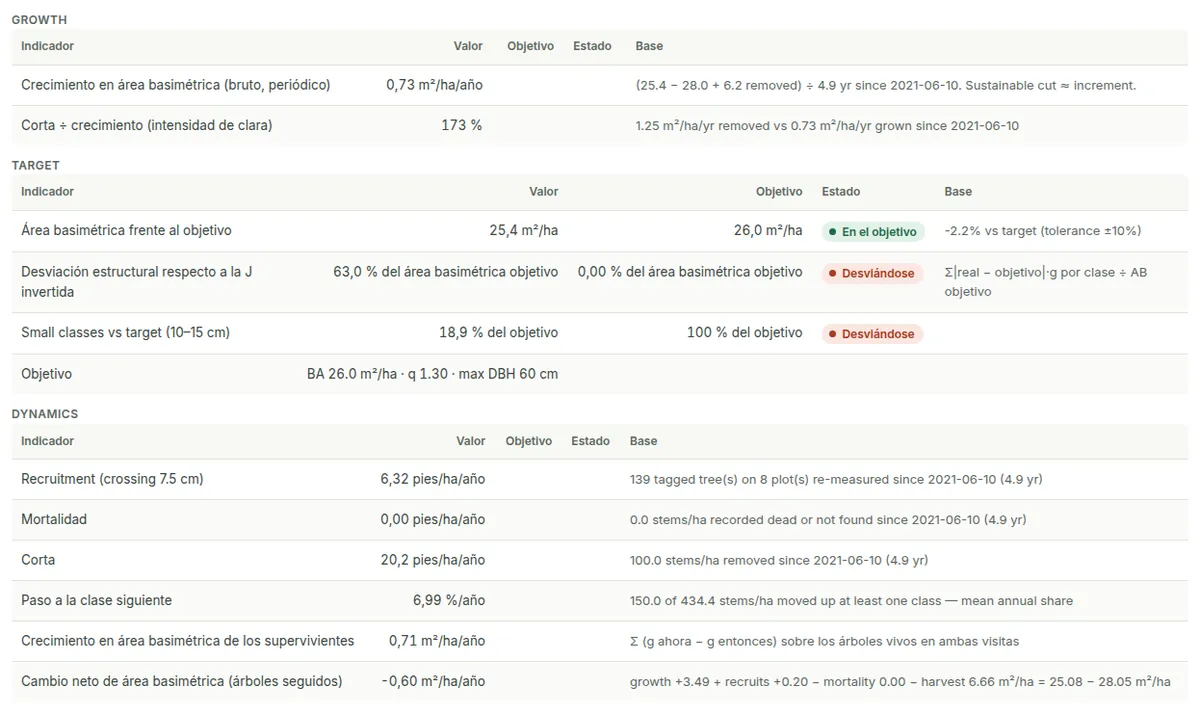Click 'Desviación estructural respecto a la J invertida' label
1200x713 pixels.
click(137, 282)
